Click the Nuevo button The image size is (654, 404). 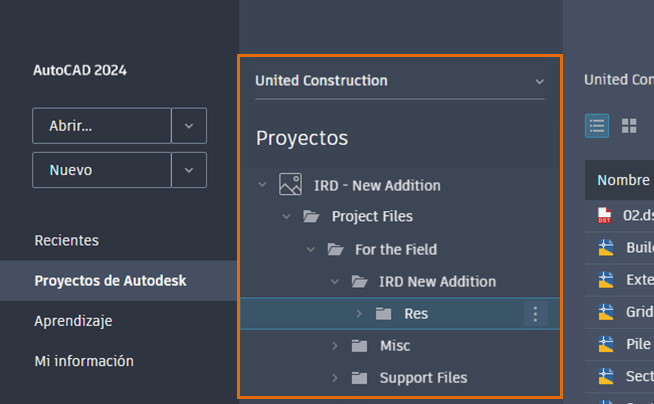tap(102, 170)
